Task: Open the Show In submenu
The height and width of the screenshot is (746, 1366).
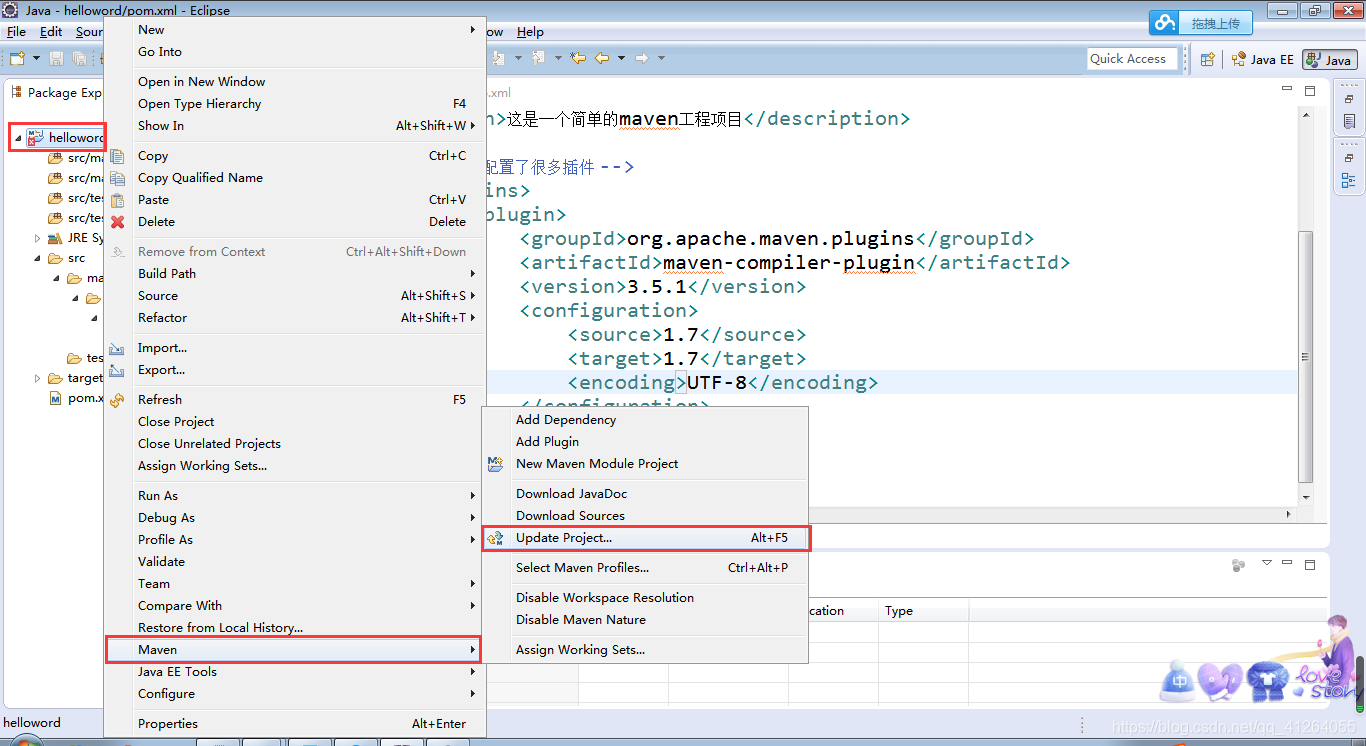Action: click(295, 126)
